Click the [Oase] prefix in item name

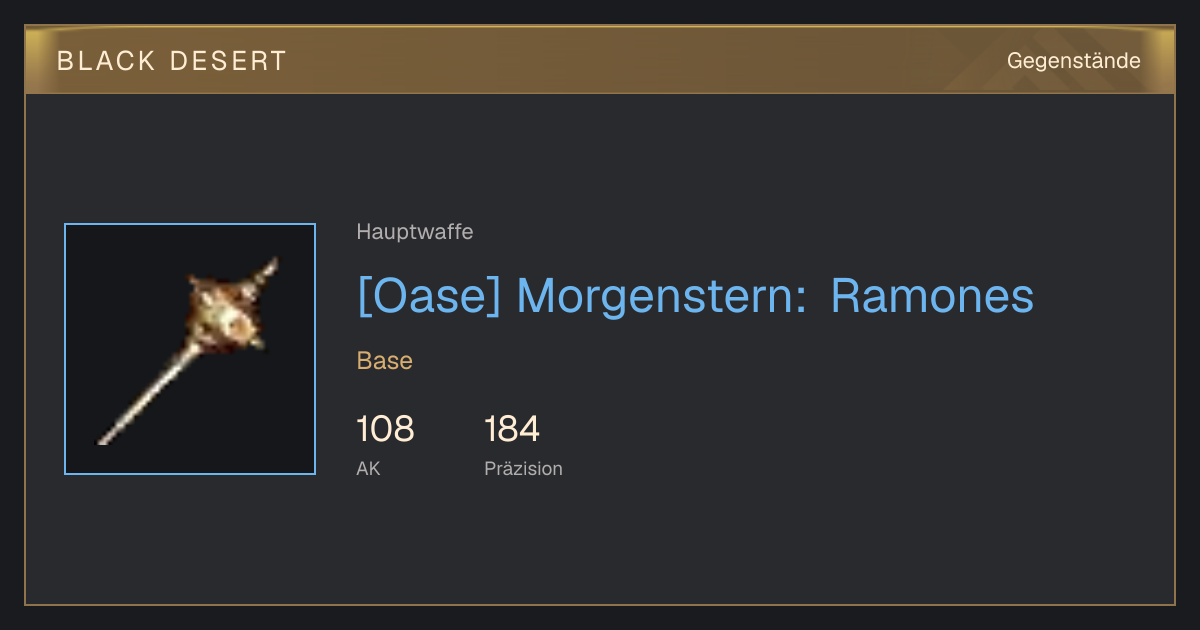click(428, 296)
